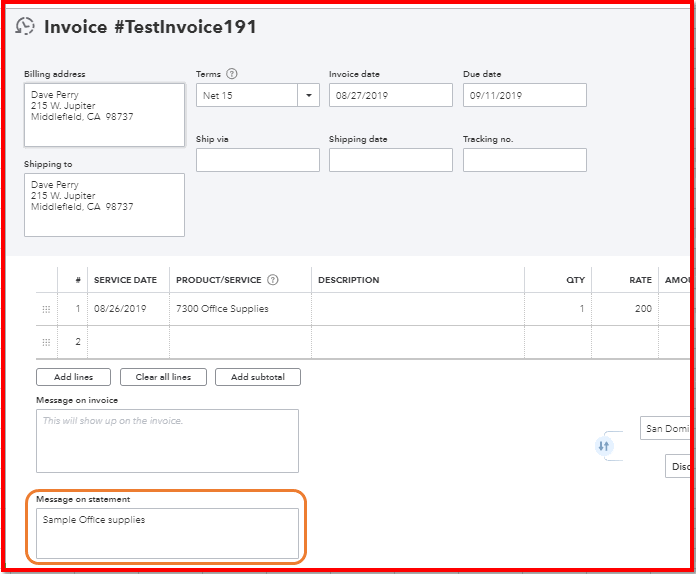The image size is (696, 574).
Task: Click the Message on statement text box
Action: click(167, 534)
